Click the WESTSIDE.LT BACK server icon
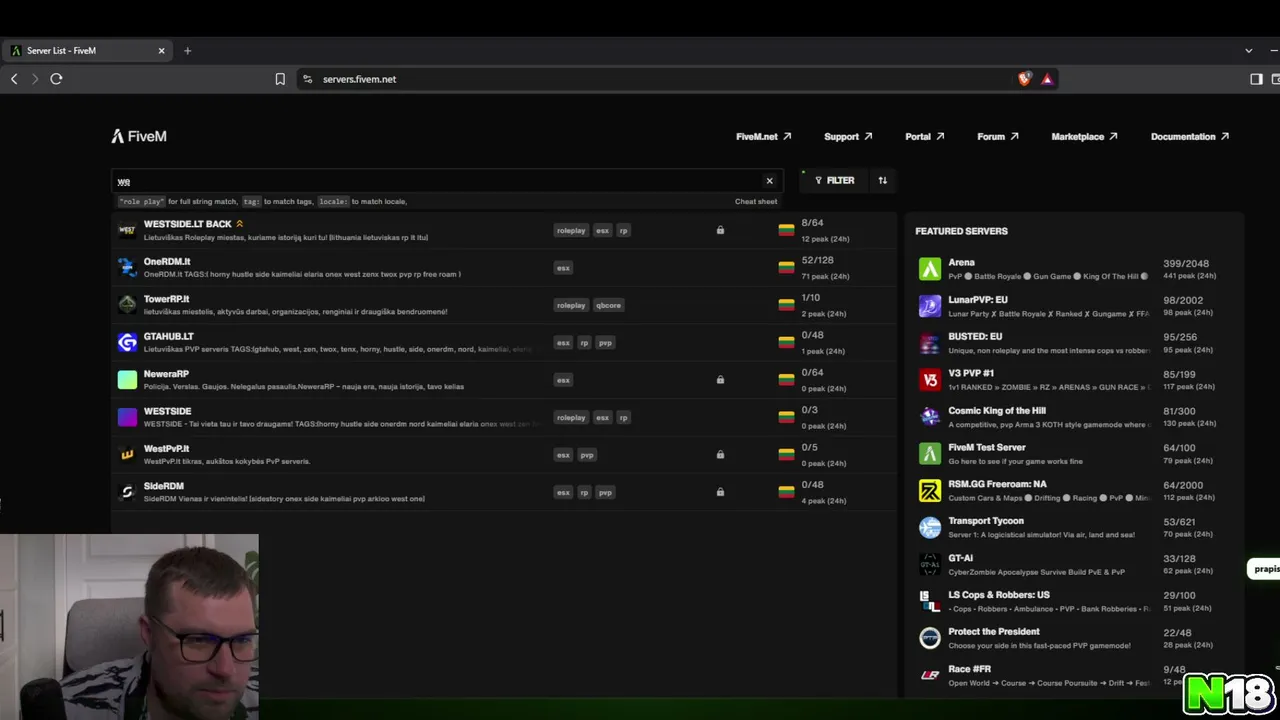 tap(127, 230)
